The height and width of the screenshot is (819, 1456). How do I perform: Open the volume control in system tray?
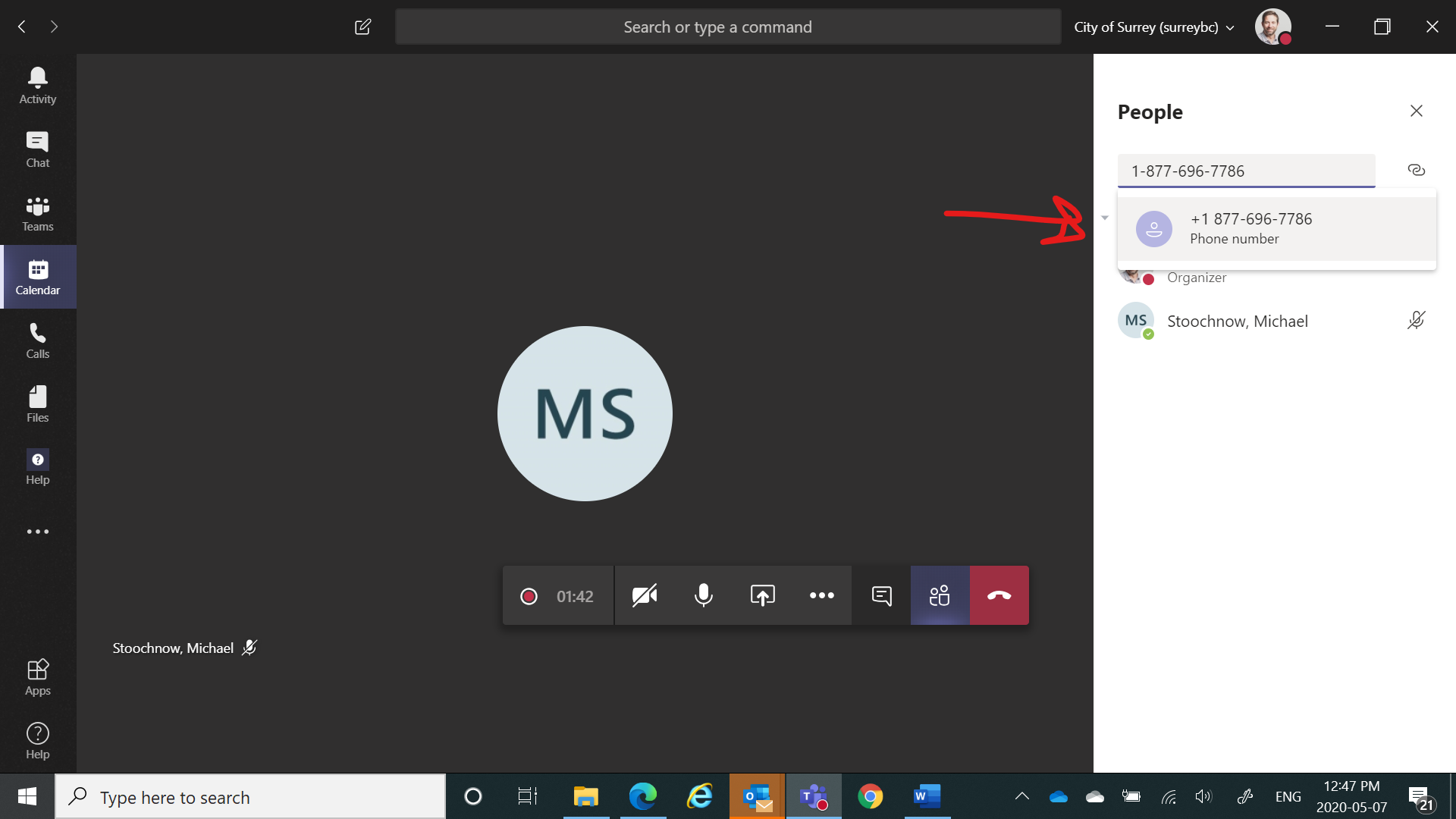pyautogui.click(x=1203, y=796)
